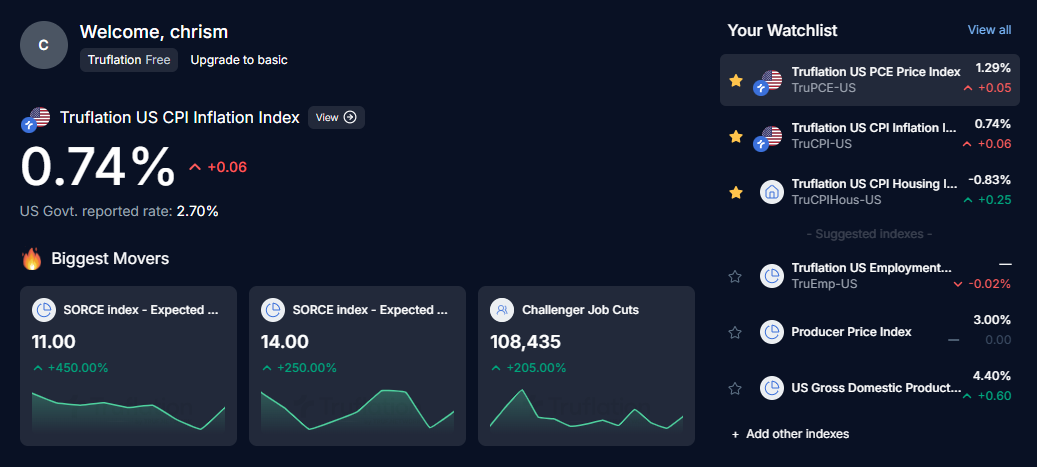This screenshot has width=1037, height=467.
Task: Unstar Truflation US PCE Price Index
Action: (x=736, y=80)
